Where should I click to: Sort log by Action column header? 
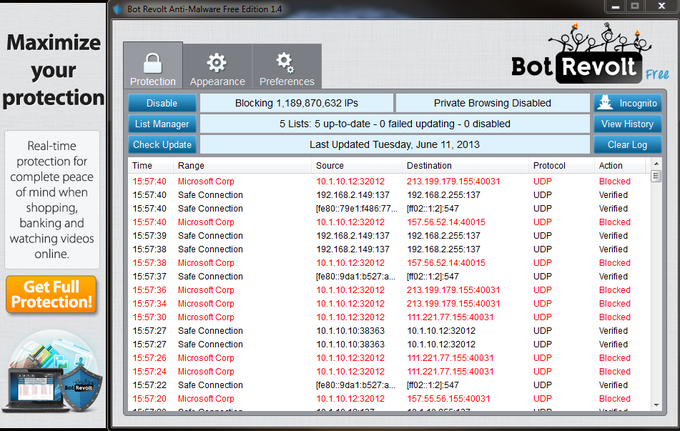(611, 166)
